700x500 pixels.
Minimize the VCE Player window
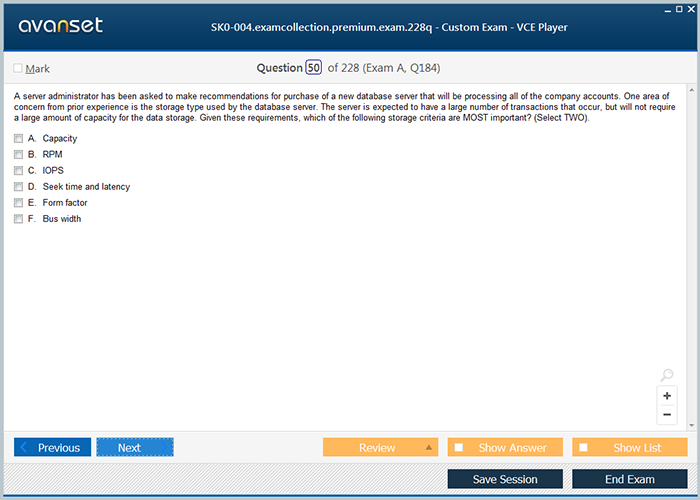tap(667, 8)
